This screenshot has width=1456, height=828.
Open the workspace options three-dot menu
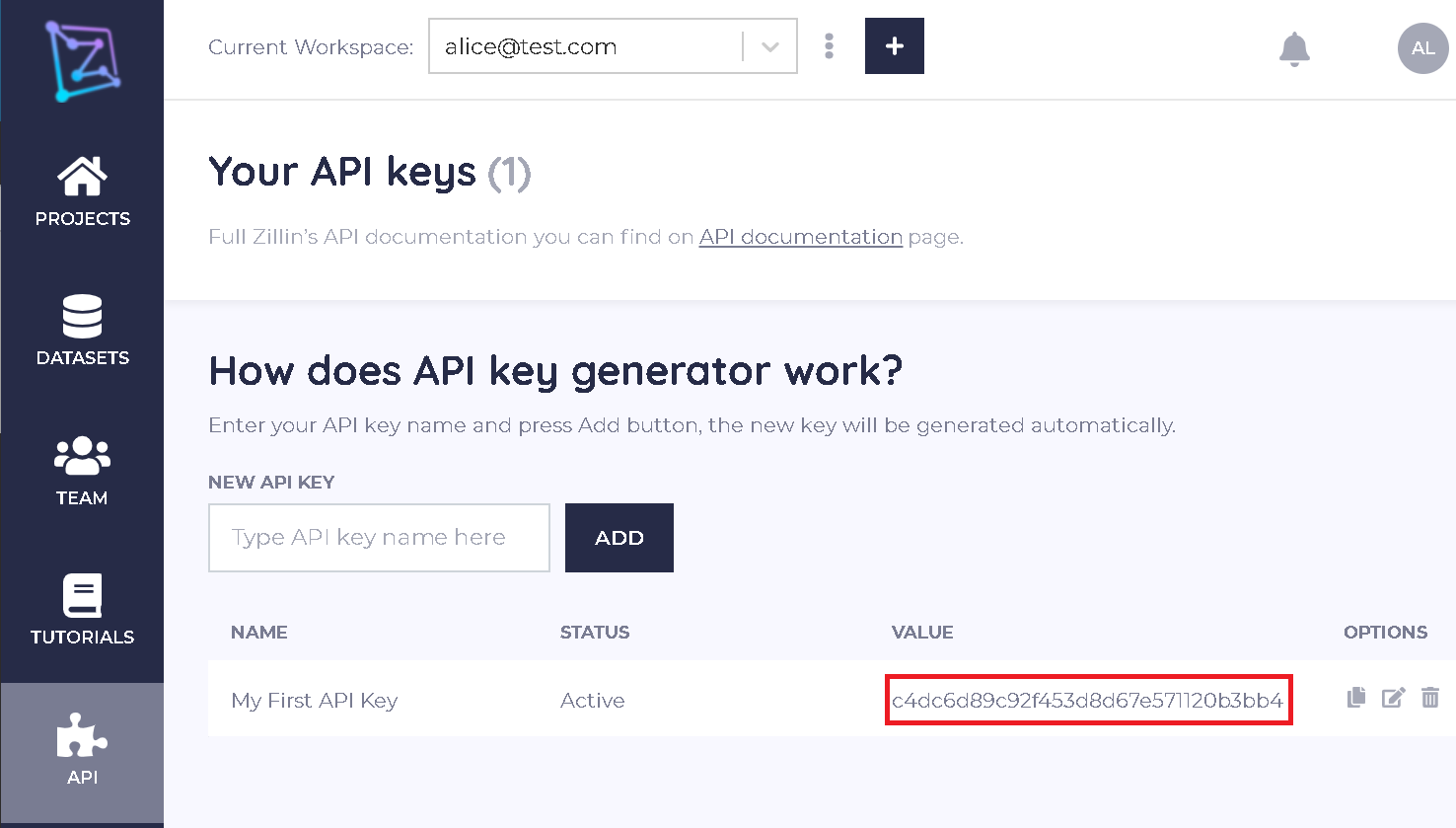tap(829, 46)
